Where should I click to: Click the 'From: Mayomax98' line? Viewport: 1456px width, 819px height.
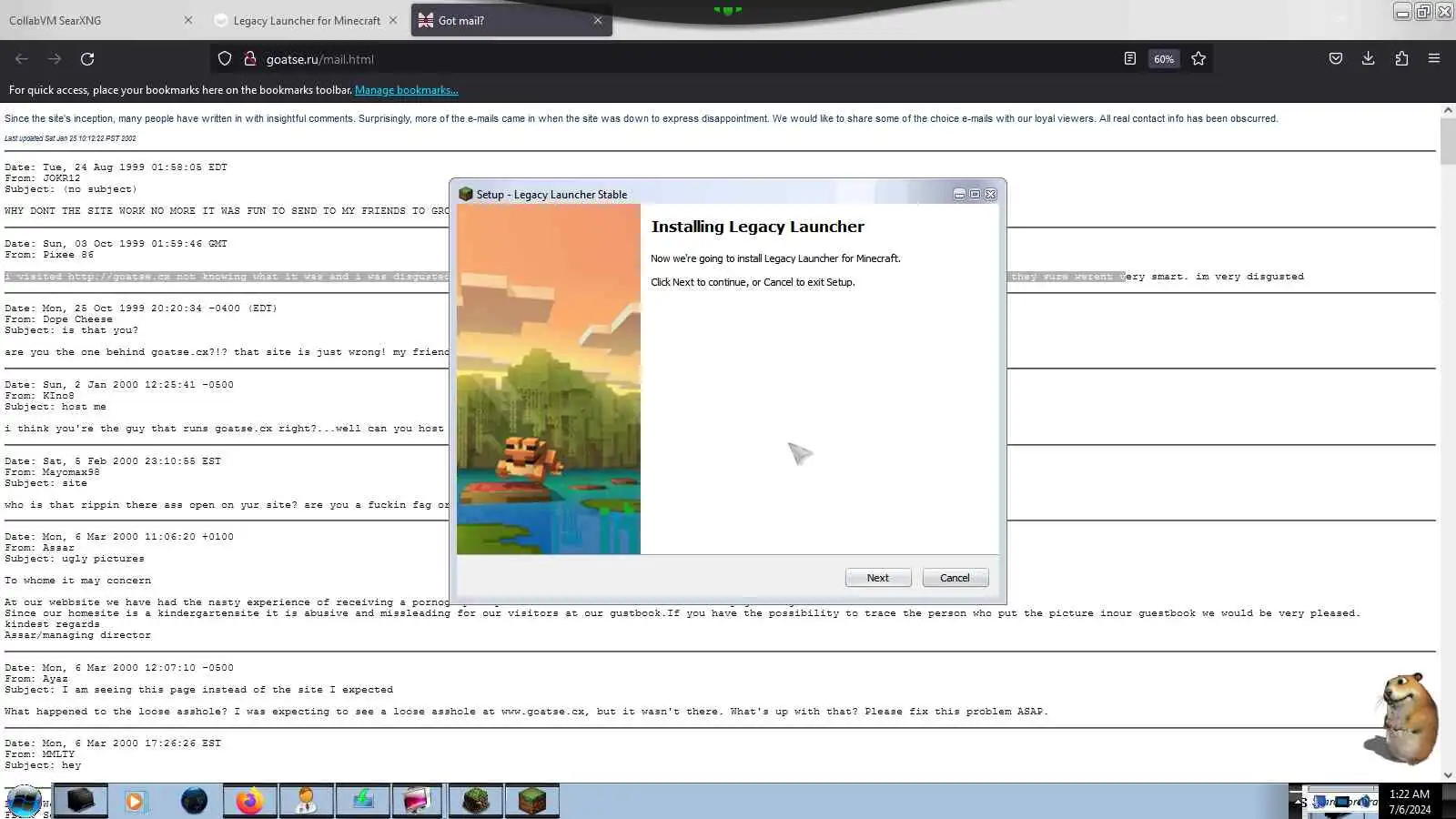click(52, 472)
